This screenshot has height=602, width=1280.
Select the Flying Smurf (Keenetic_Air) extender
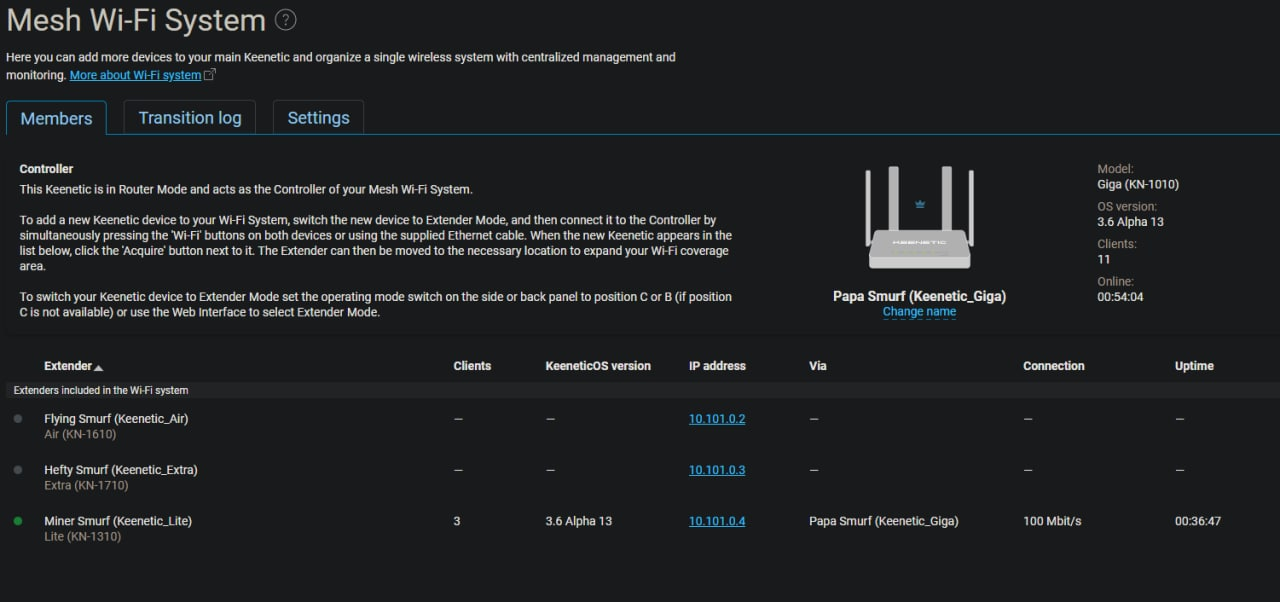pyautogui.click(x=116, y=419)
